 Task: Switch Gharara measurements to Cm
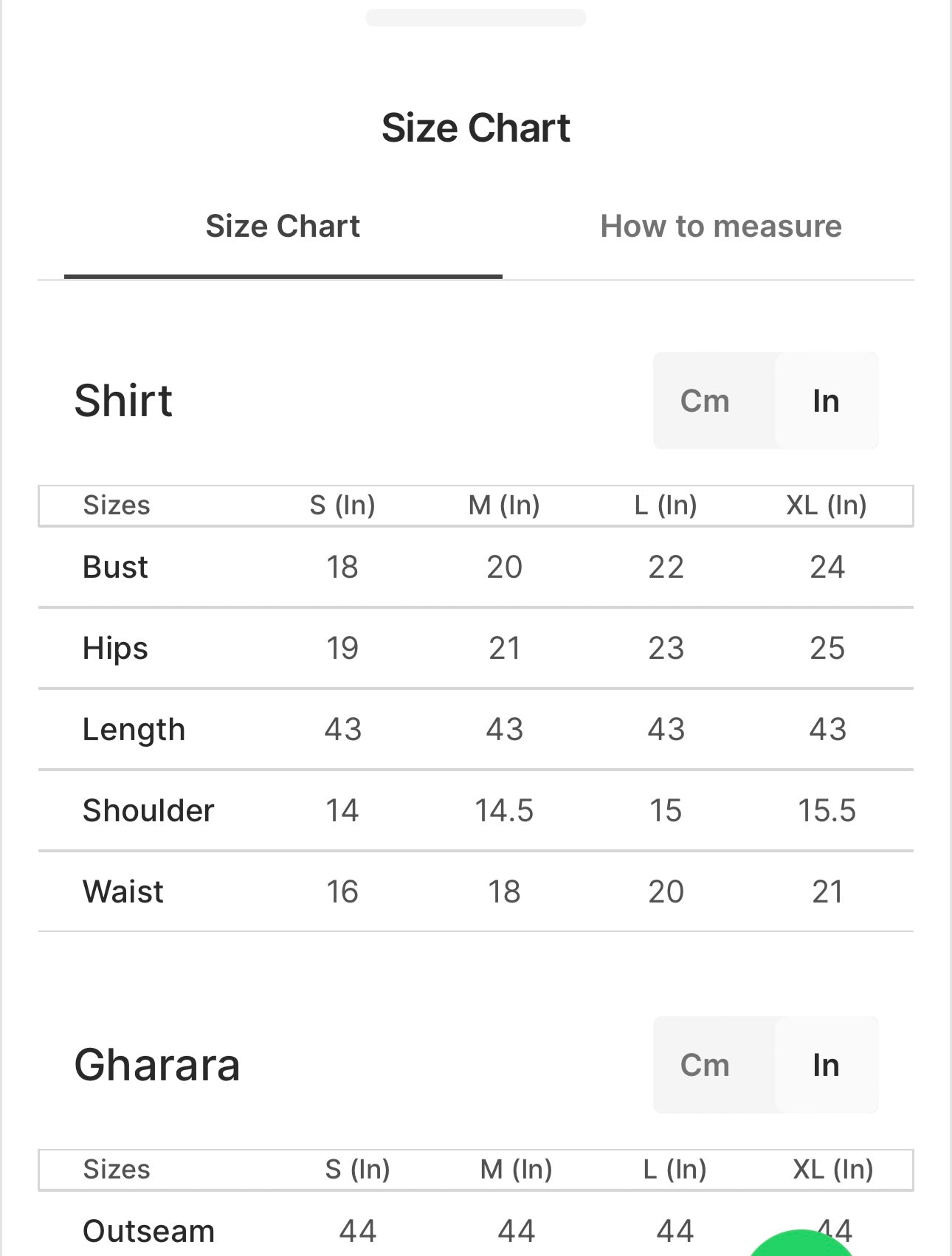click(705, 1065)
